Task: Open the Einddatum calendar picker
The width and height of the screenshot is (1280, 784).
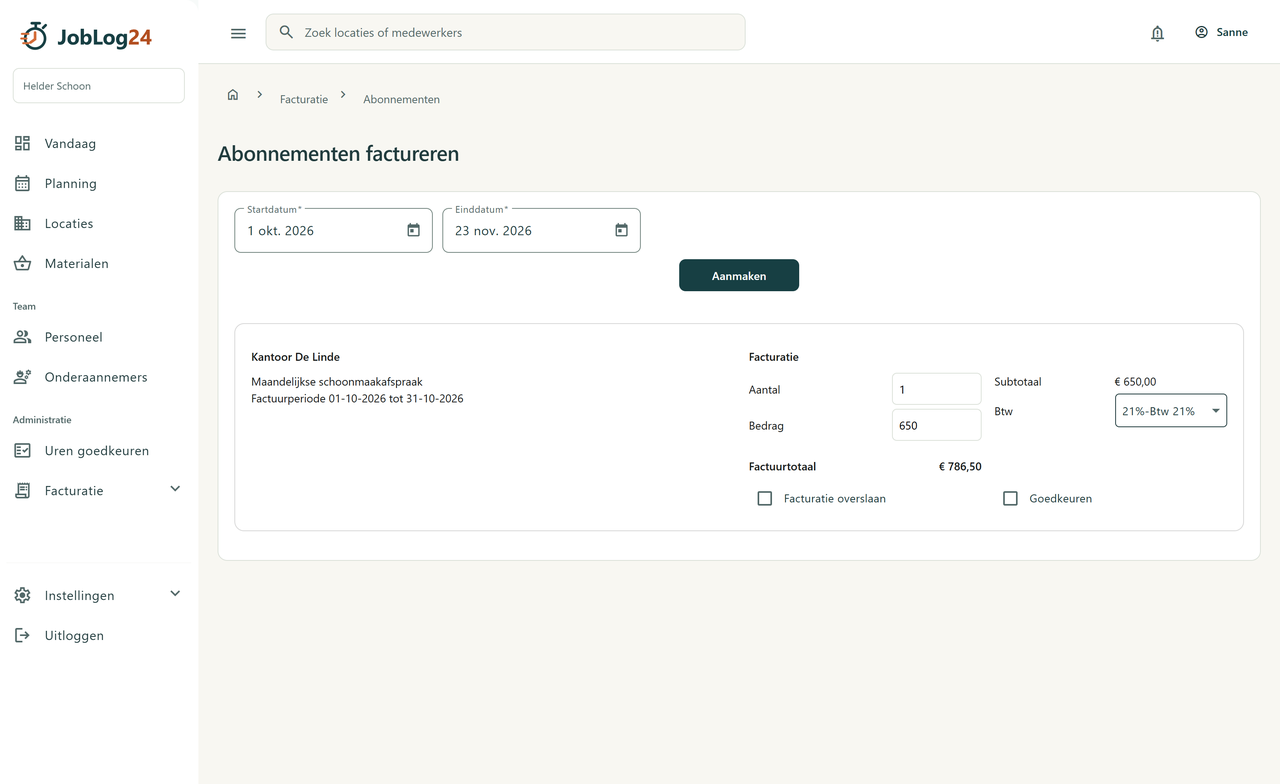Action: (621, 230)
